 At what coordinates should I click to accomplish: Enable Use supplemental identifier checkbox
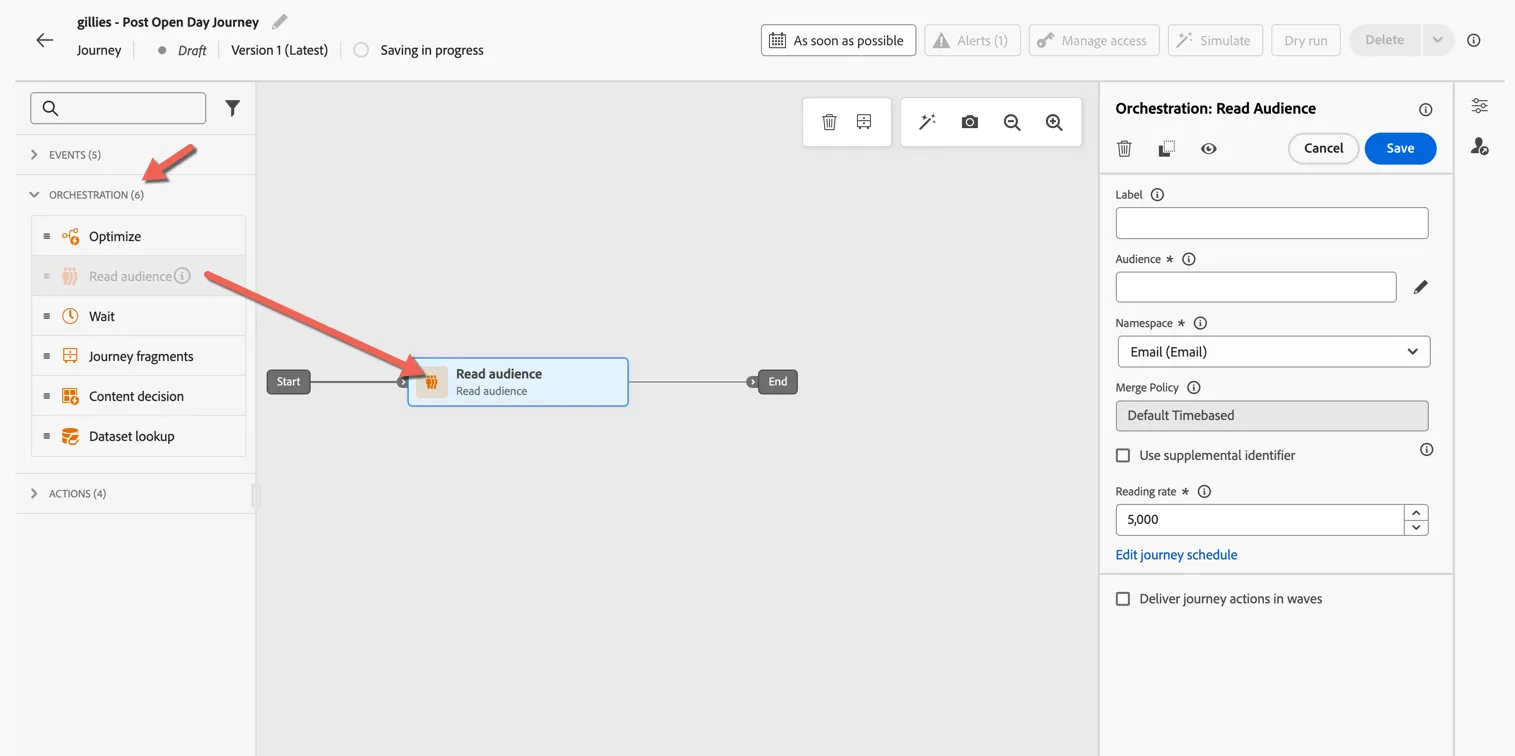1123,455
